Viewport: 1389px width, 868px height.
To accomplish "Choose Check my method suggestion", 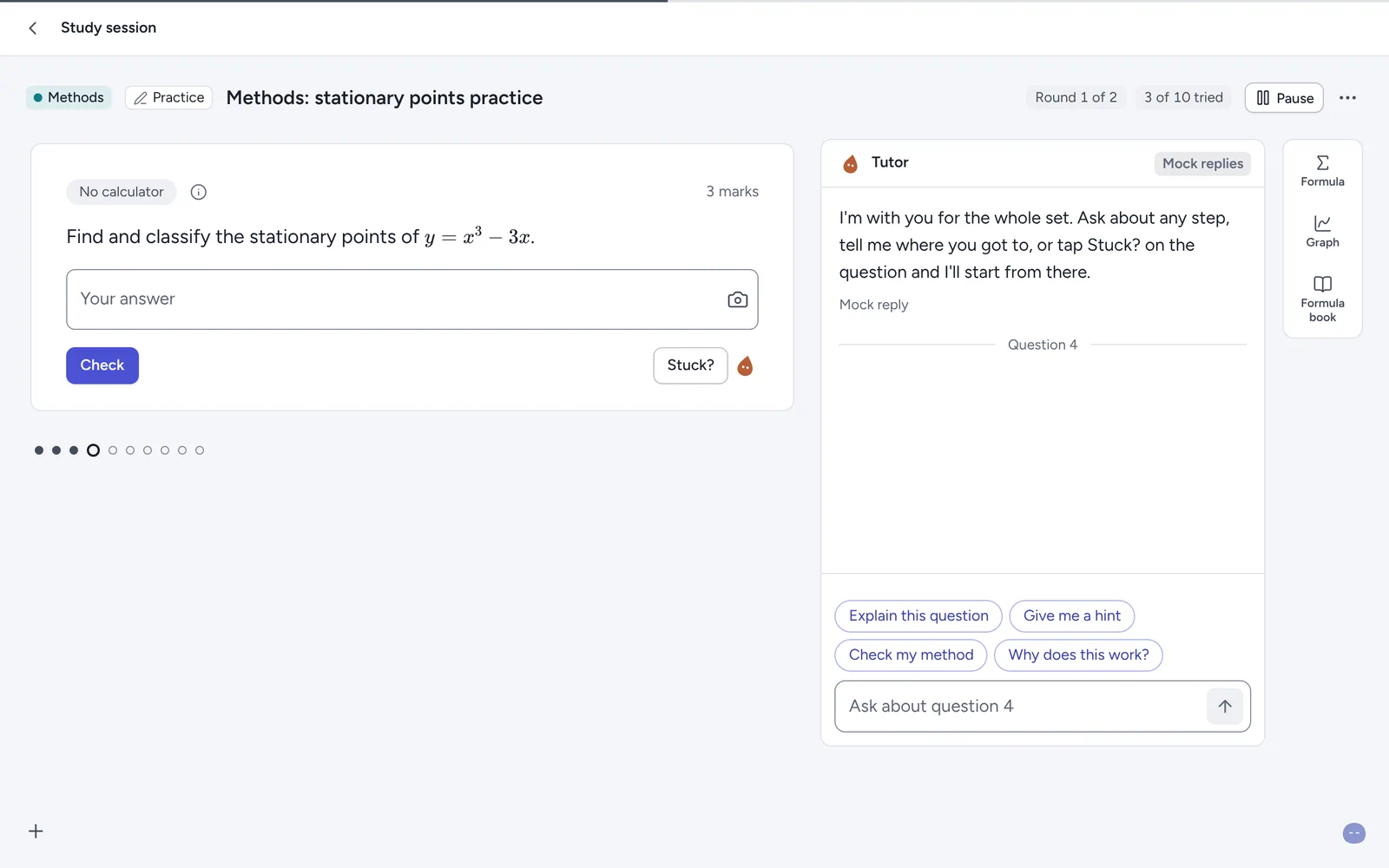I will 911,655.
